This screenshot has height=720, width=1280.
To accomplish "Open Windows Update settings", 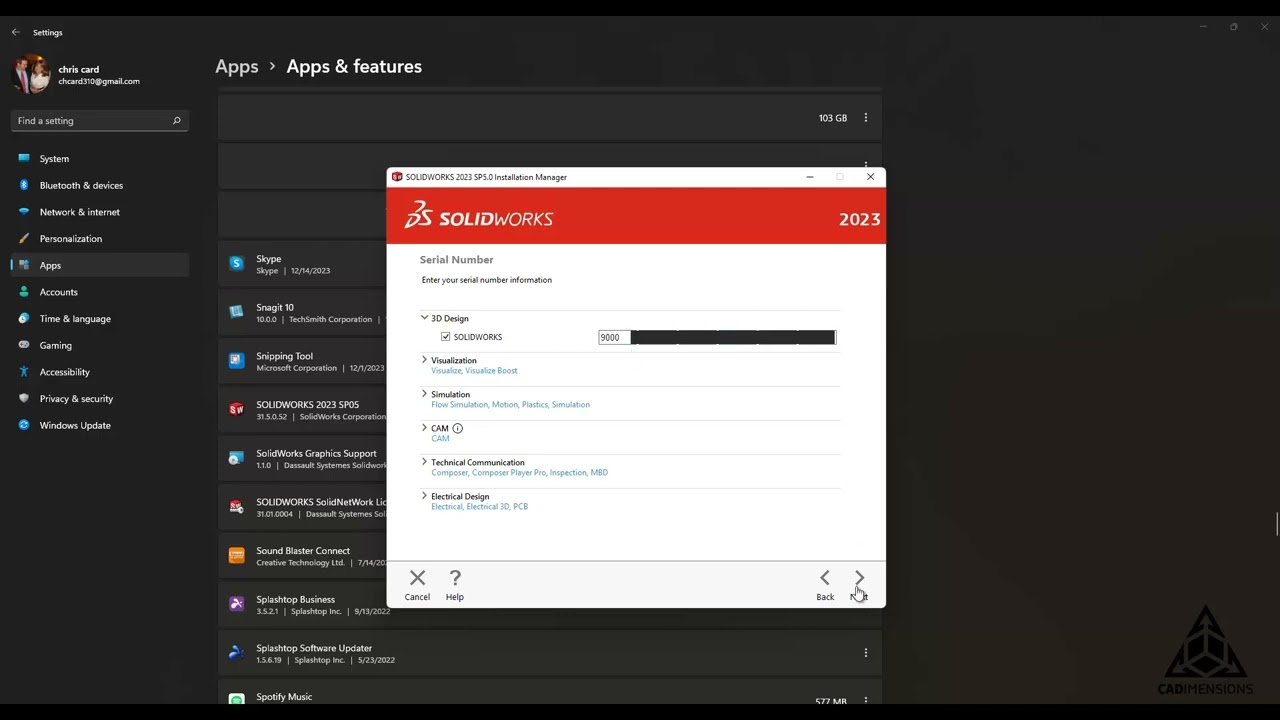I will [100, 425].
